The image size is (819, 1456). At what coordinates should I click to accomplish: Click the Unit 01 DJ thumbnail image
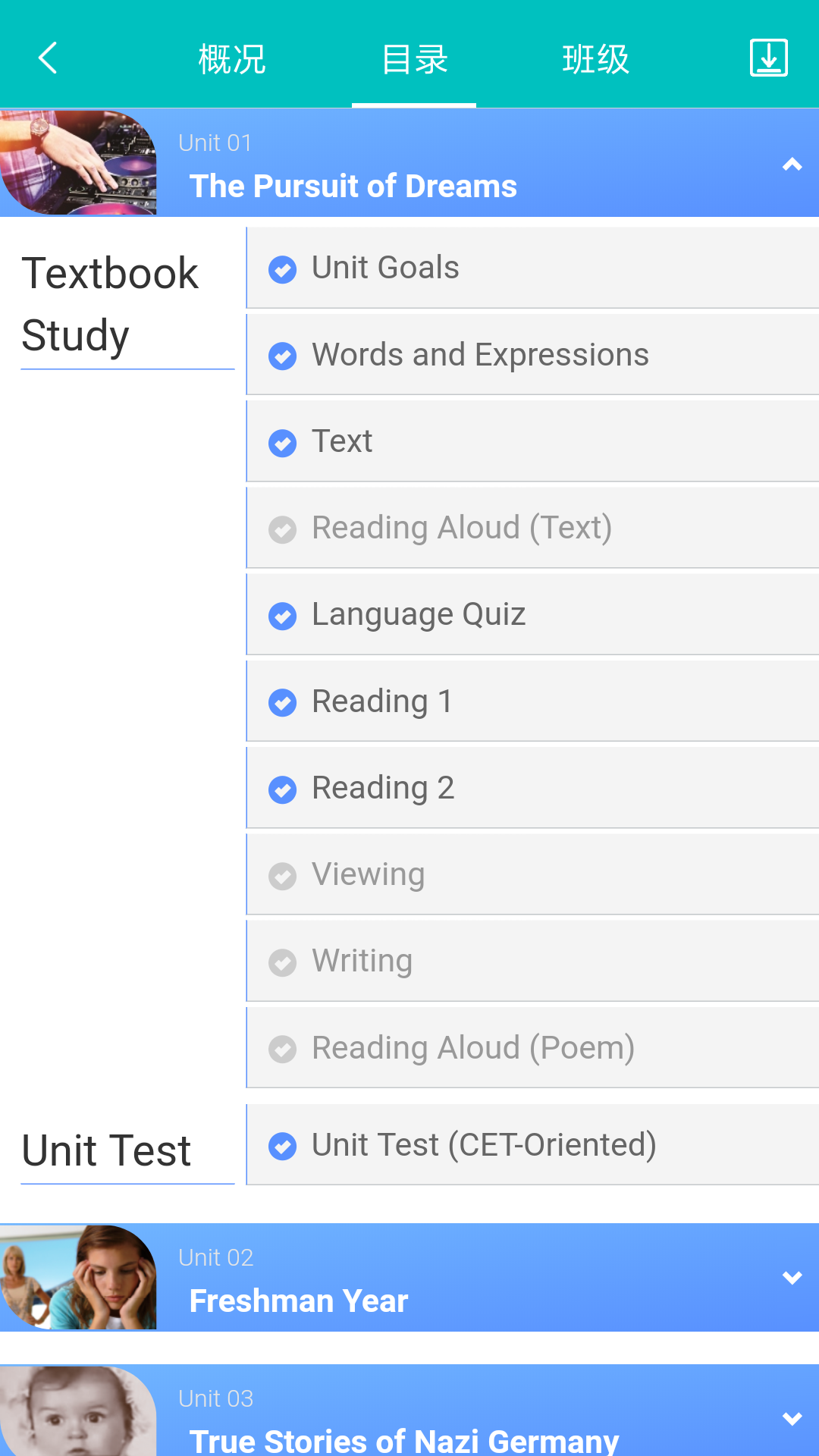pyautogui.click(x=78, y=163)
